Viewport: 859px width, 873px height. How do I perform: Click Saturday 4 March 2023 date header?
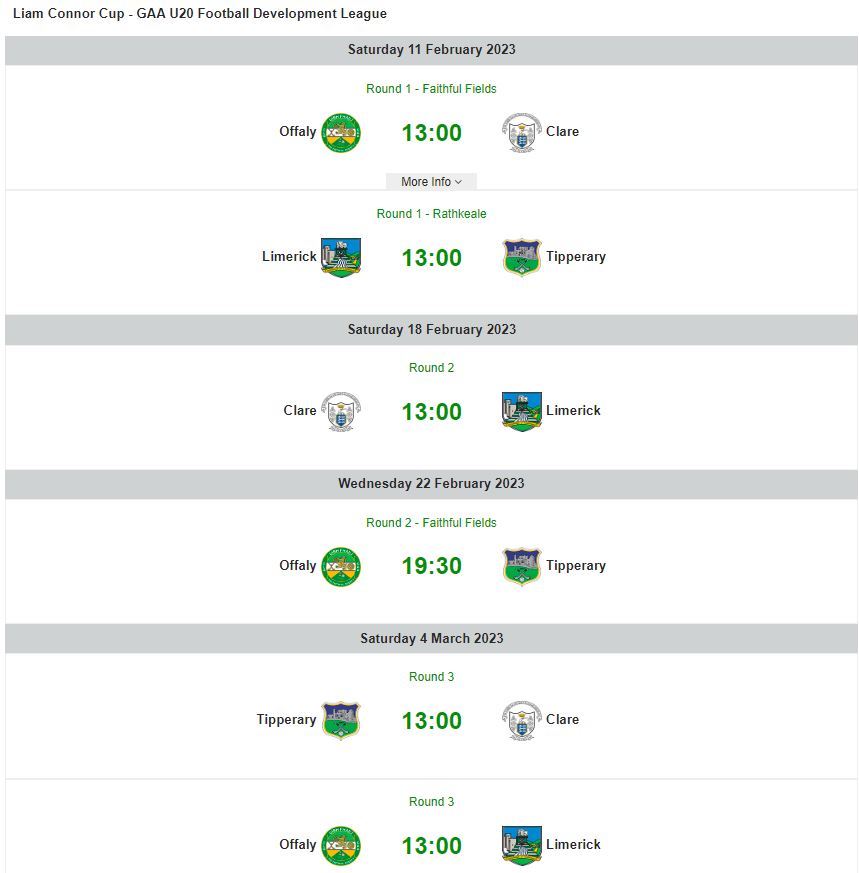point(431,639)
